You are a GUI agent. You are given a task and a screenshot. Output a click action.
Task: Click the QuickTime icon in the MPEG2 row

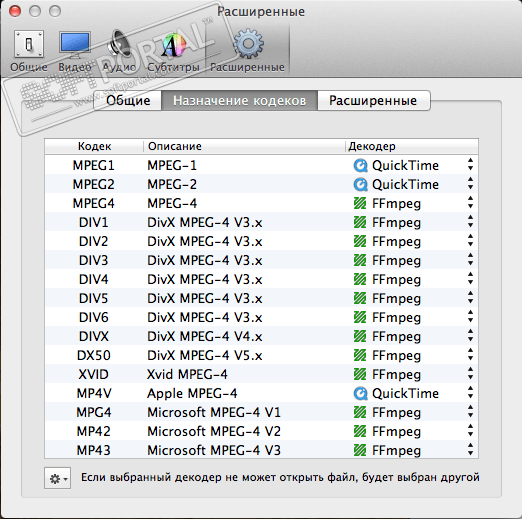click(360, 184)
